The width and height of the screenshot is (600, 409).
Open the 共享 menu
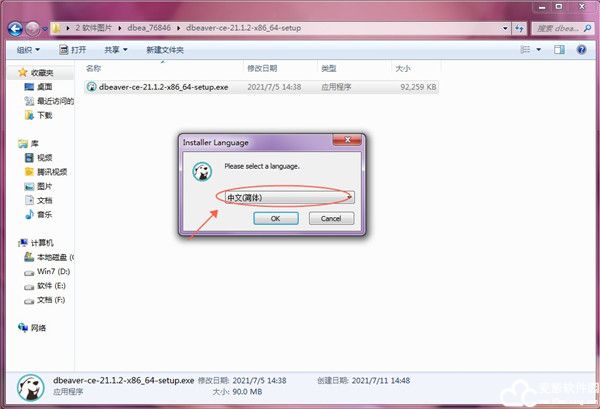point(116,50)
